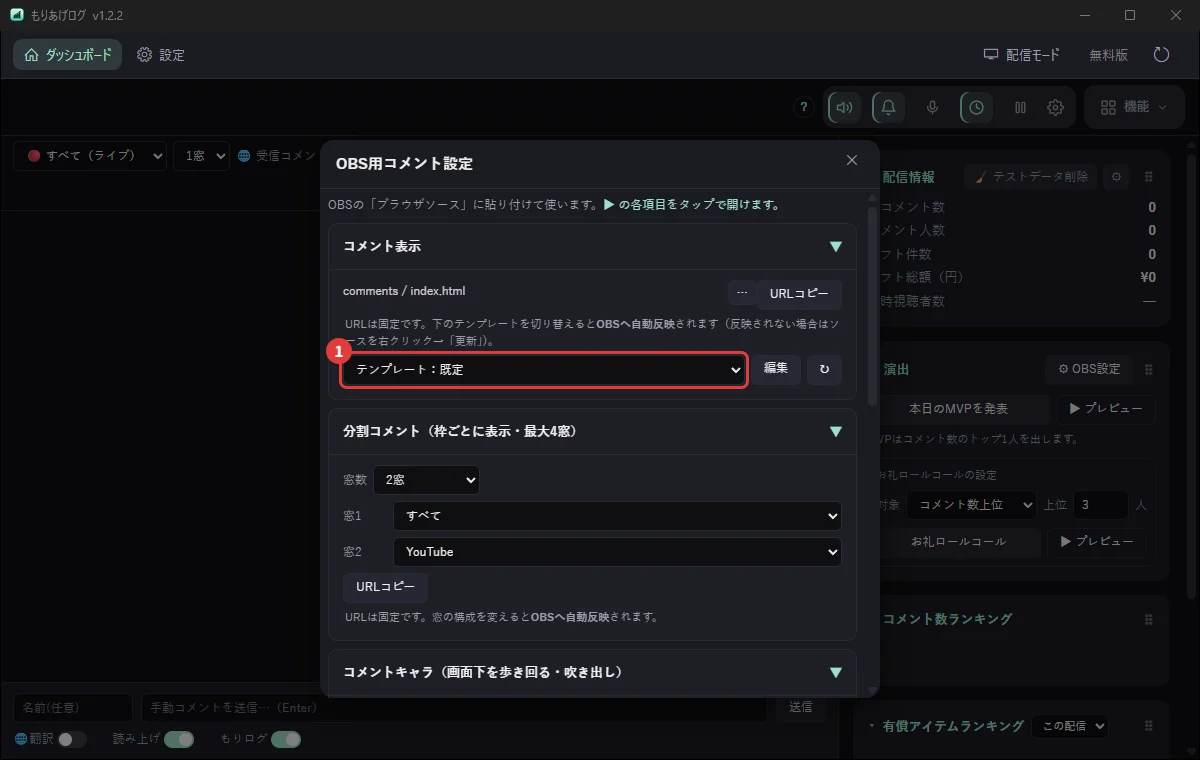Screen dimensions: 1200x760
Task: Open the 設定 tab
Action: (x=161, y=55)
